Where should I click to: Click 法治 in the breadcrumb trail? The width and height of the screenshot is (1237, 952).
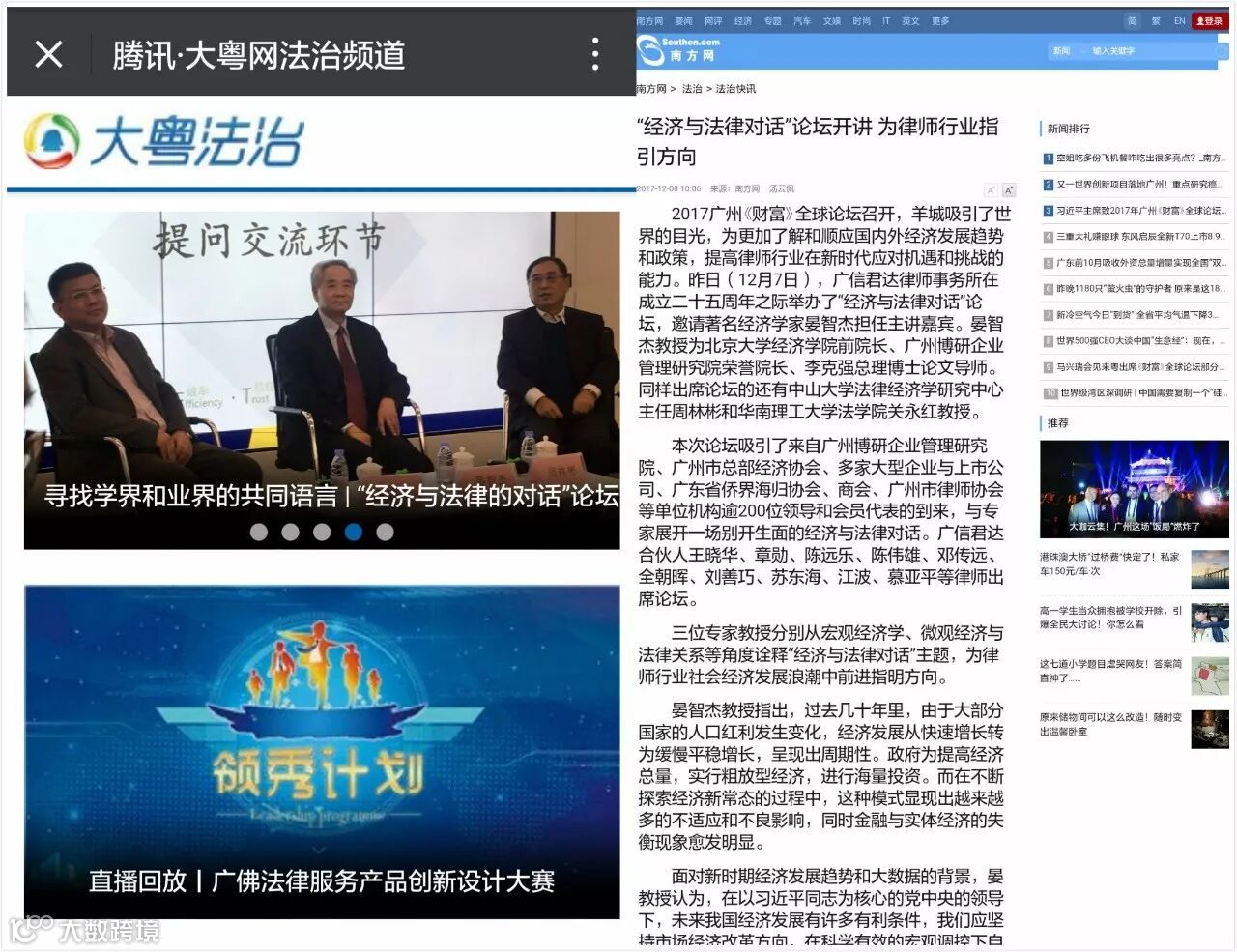coord(692,89)
